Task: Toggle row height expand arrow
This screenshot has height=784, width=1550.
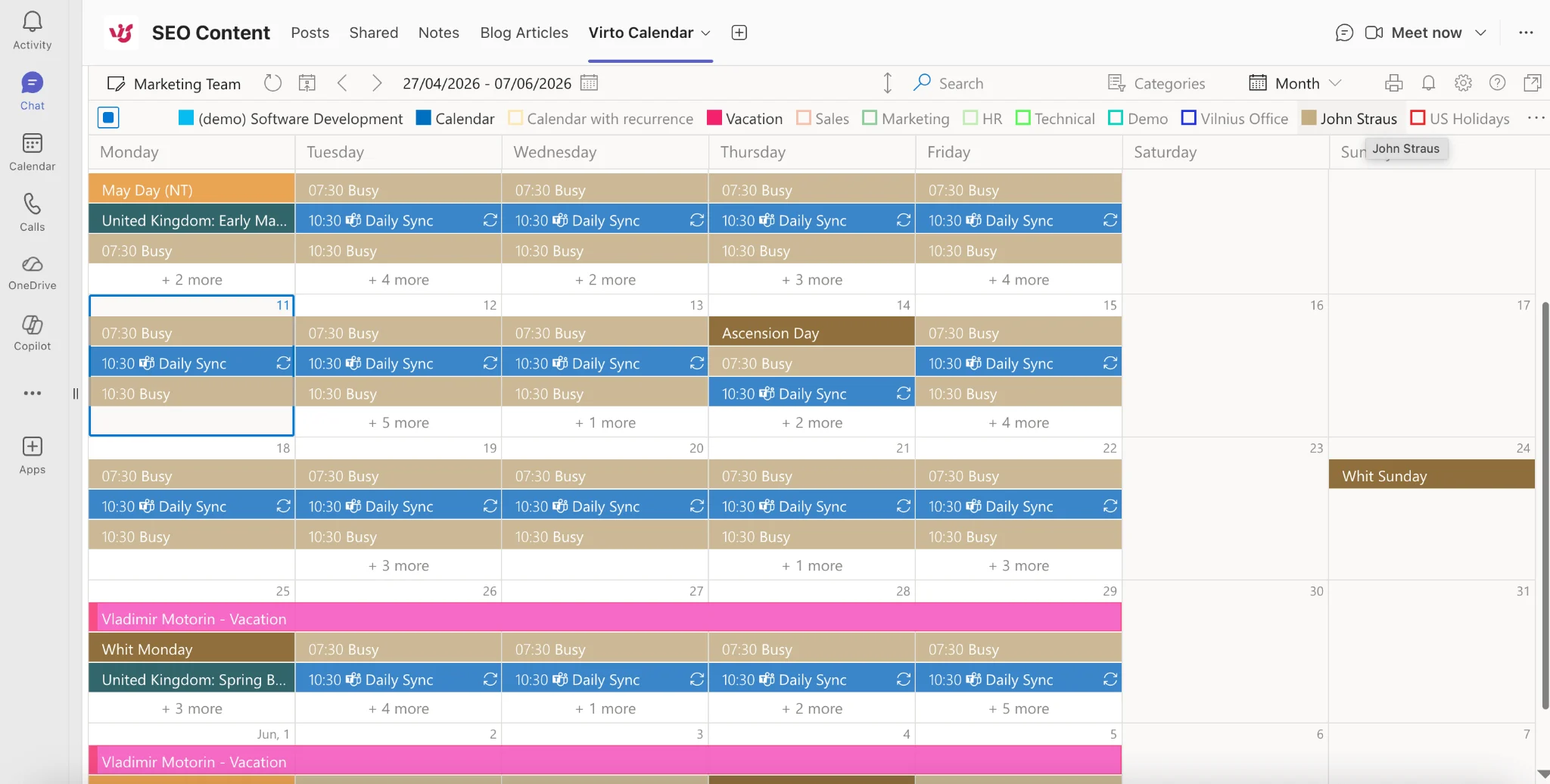Action: (888, 82)
